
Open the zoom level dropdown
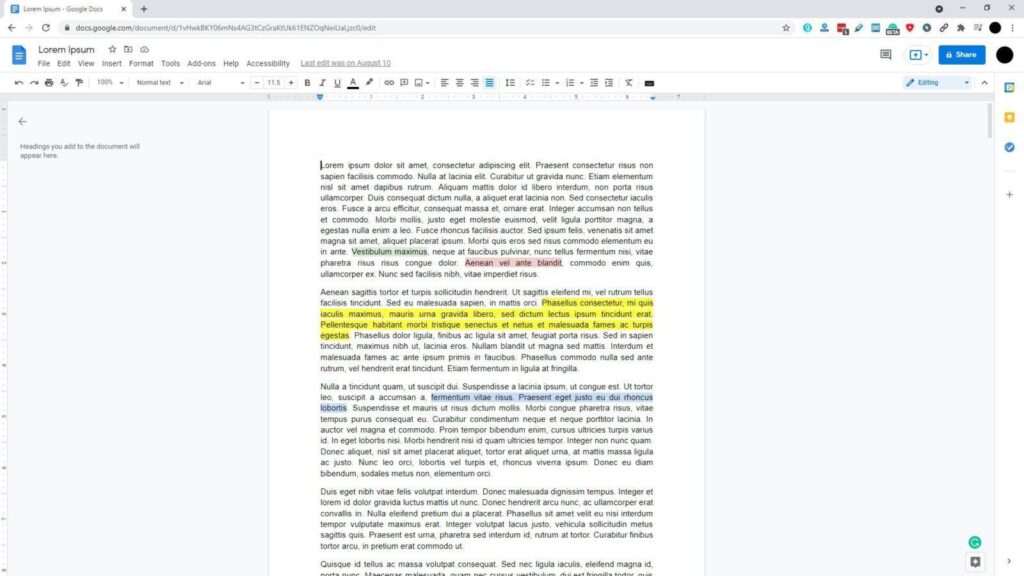point(110,83)
